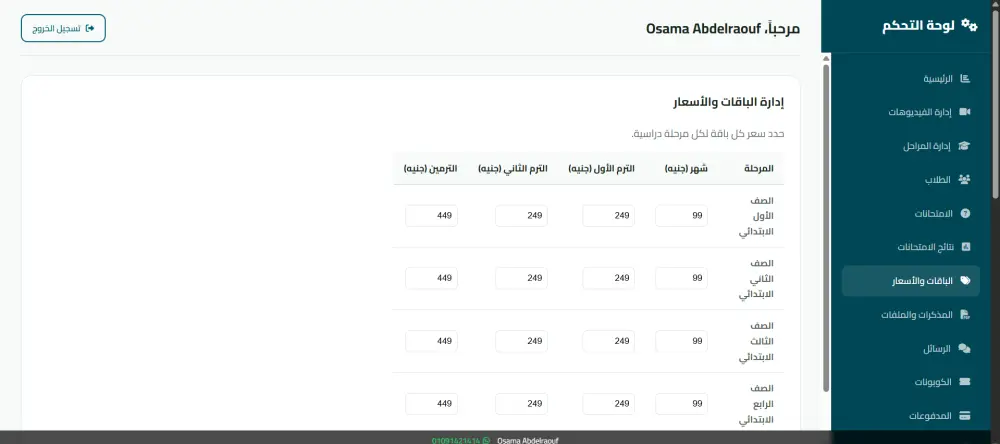Click the users icon next to الطلاب

964,180
